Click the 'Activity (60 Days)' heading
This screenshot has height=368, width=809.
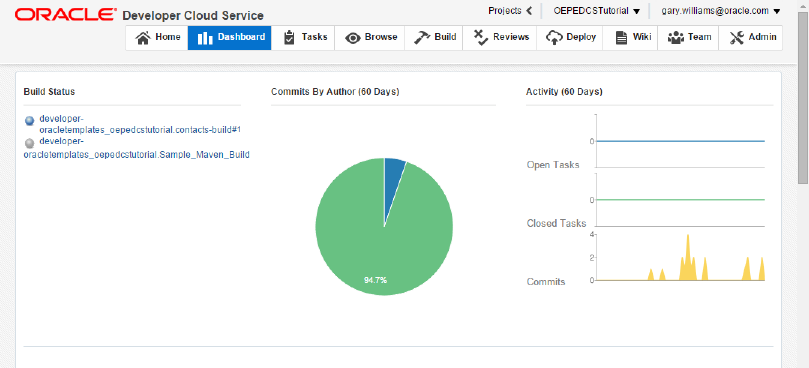click(x=564, y=92)
